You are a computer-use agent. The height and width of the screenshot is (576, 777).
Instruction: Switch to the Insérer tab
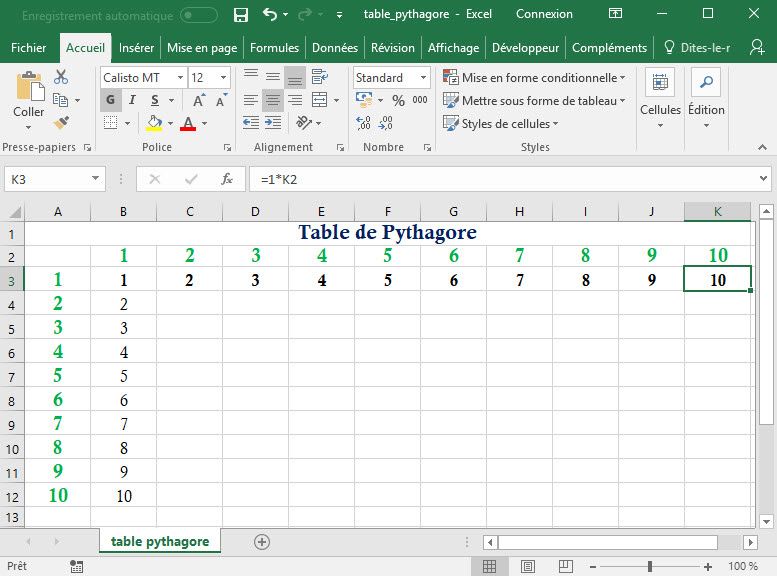[136, 48]
